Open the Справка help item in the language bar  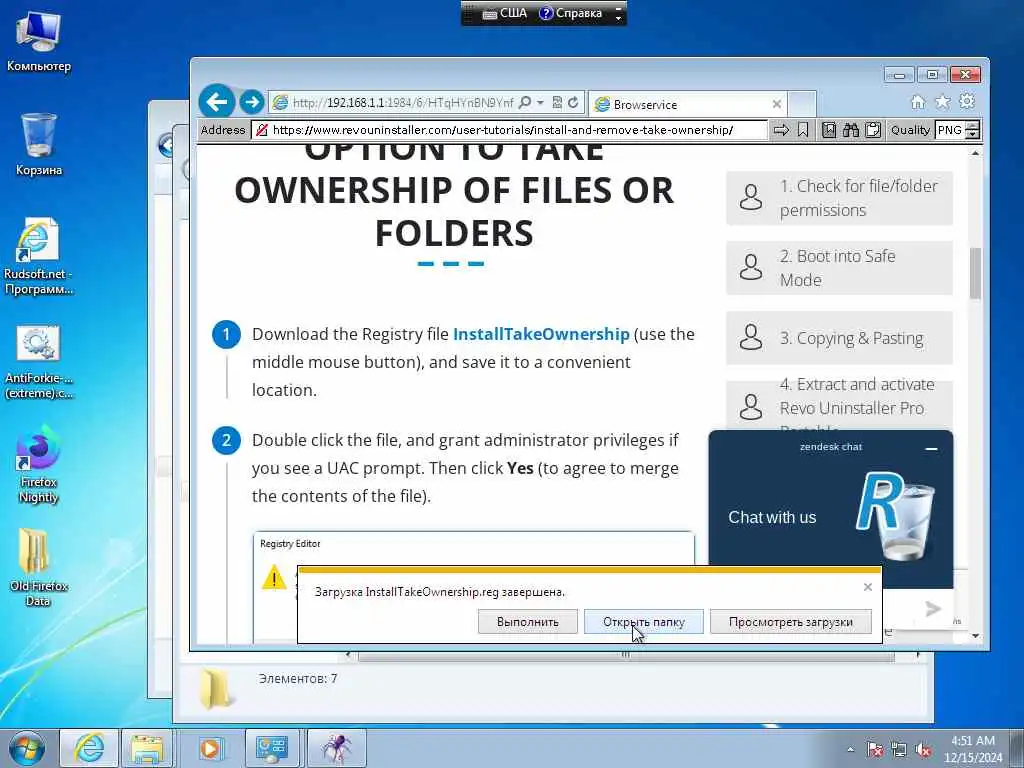pyautogui.click(x=571, y=13)
